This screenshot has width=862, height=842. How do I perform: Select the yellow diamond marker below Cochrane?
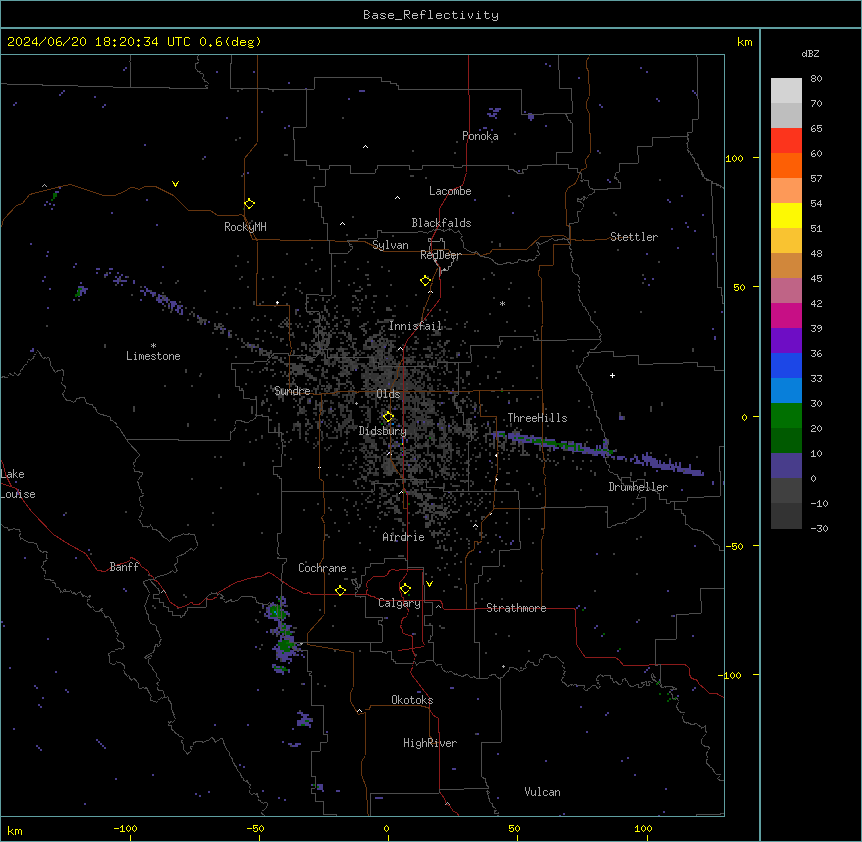click(340, 590)
